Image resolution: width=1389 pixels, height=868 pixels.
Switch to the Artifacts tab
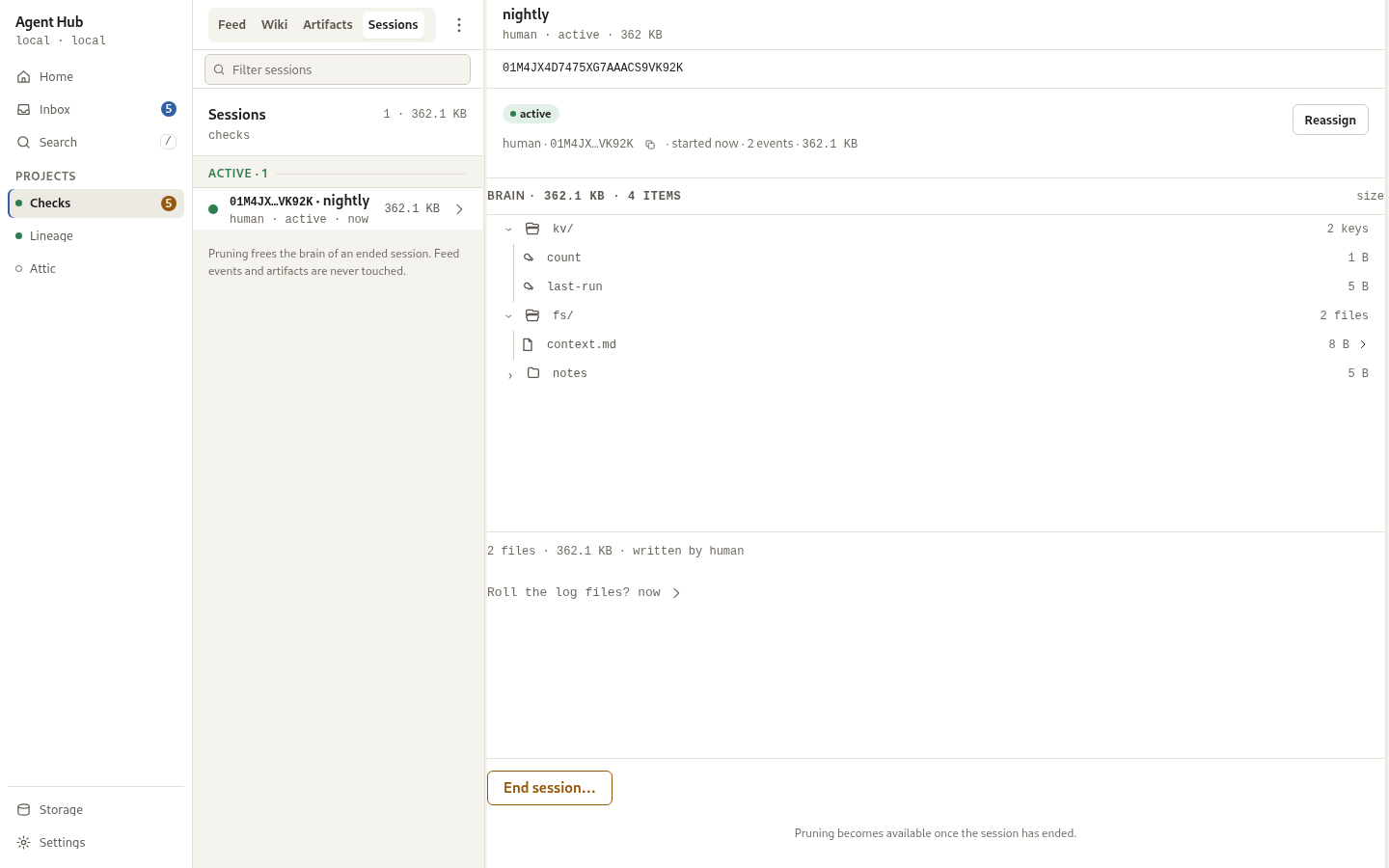[x=328, y=25]
